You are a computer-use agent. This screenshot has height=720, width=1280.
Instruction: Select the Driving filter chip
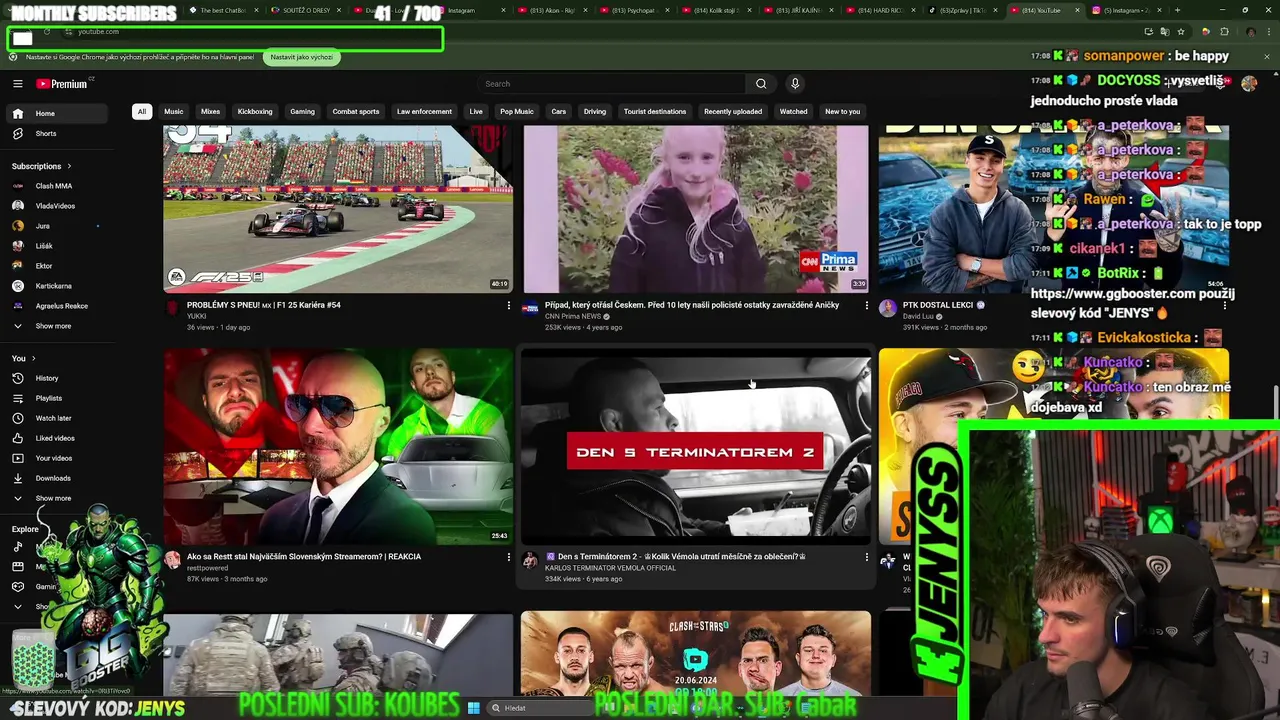[x=595, y=112]
